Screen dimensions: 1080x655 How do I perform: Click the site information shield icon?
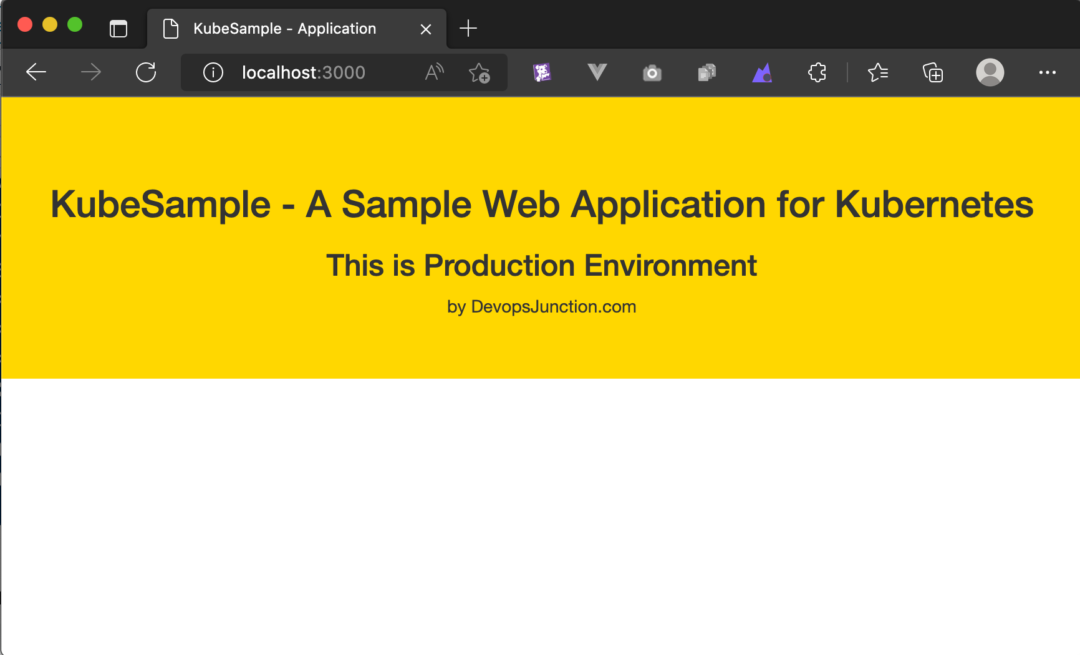tap(212, 72)
